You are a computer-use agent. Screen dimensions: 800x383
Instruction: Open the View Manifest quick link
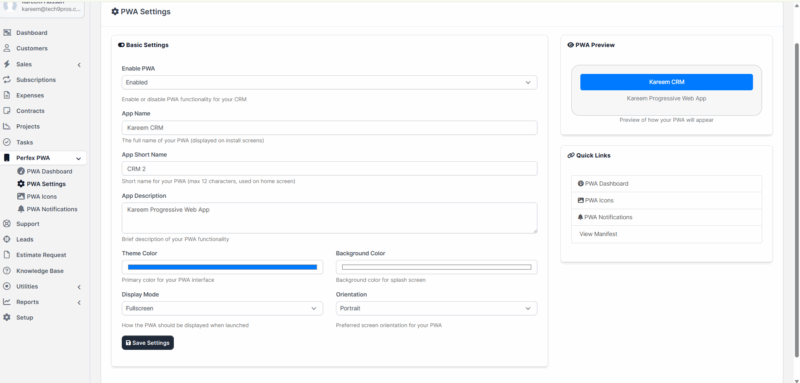[x=666, y=234]
